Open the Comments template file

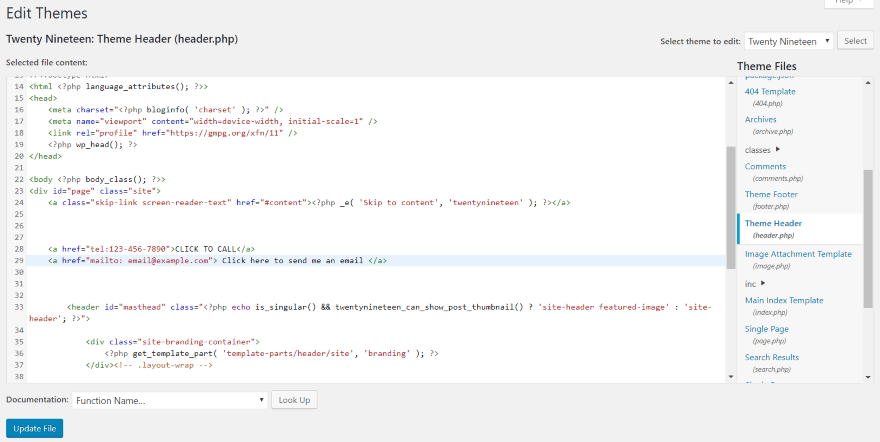point(765,167)
